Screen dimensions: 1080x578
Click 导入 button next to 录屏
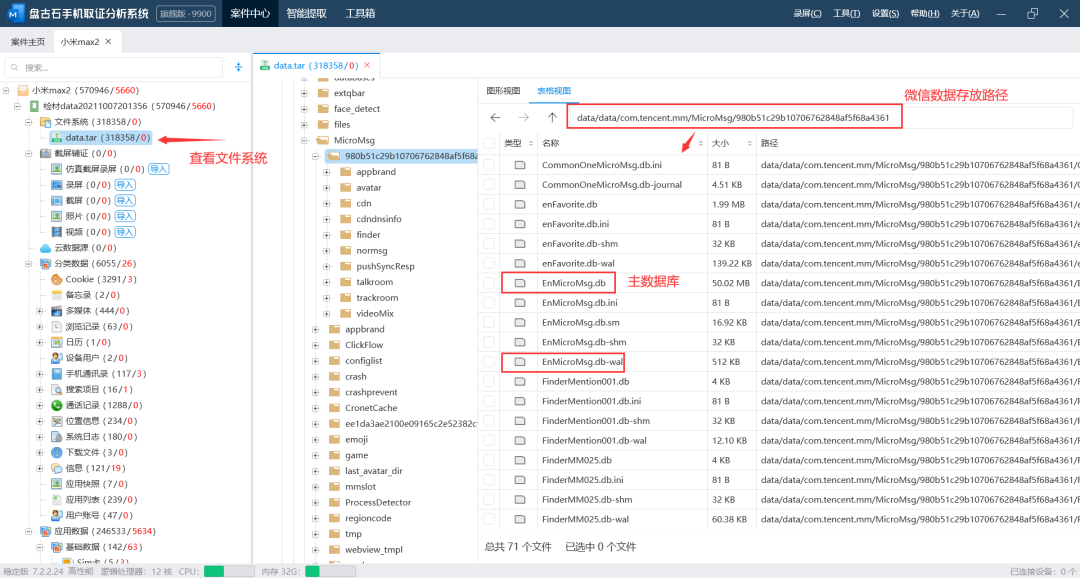[125, 185]
